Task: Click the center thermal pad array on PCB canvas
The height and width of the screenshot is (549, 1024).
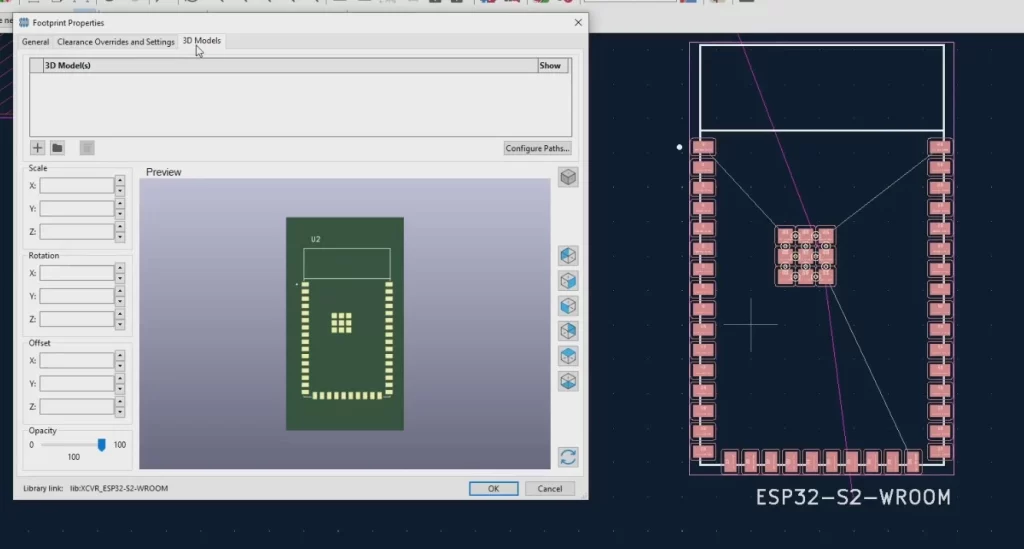Action: tap(805, 256)
